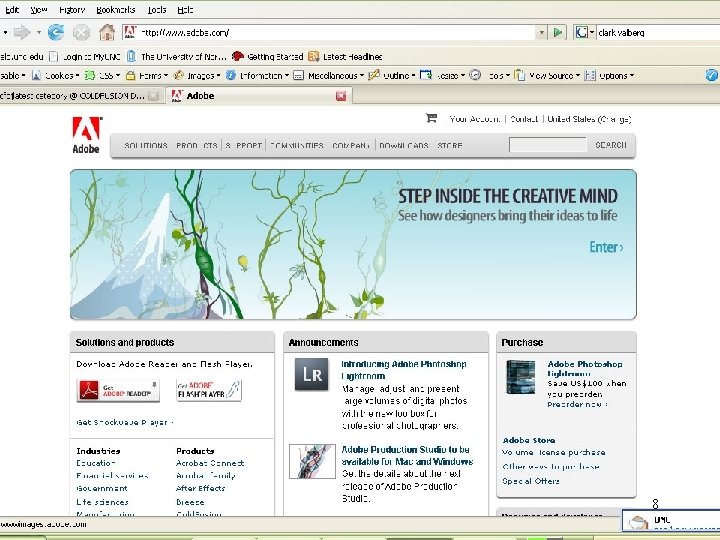Open the Images toolbar dropdown
The height and width of the screenshot is (540, 720).
click(x=197, y=75)
